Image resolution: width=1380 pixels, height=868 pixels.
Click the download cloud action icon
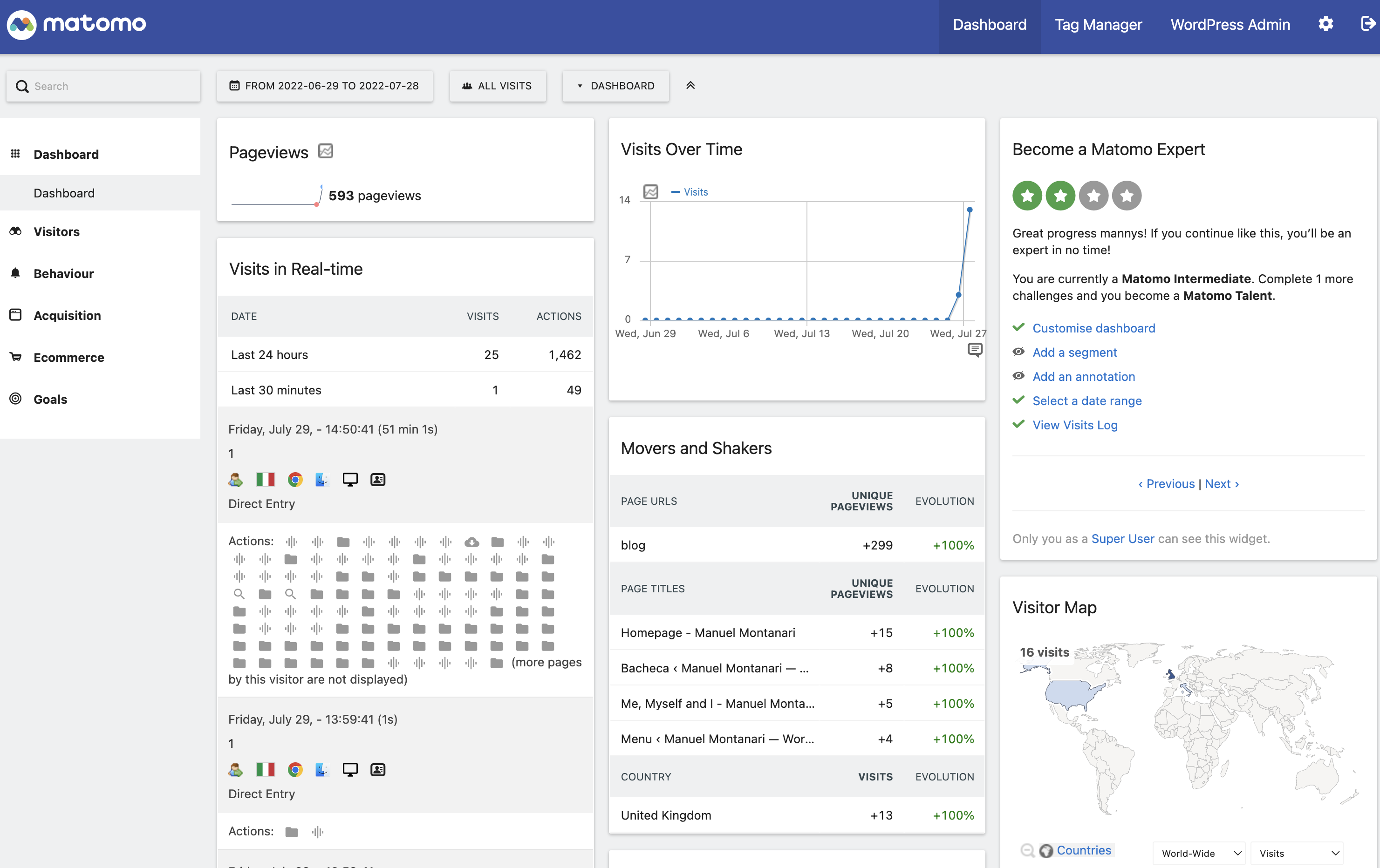tap(471, 542)
